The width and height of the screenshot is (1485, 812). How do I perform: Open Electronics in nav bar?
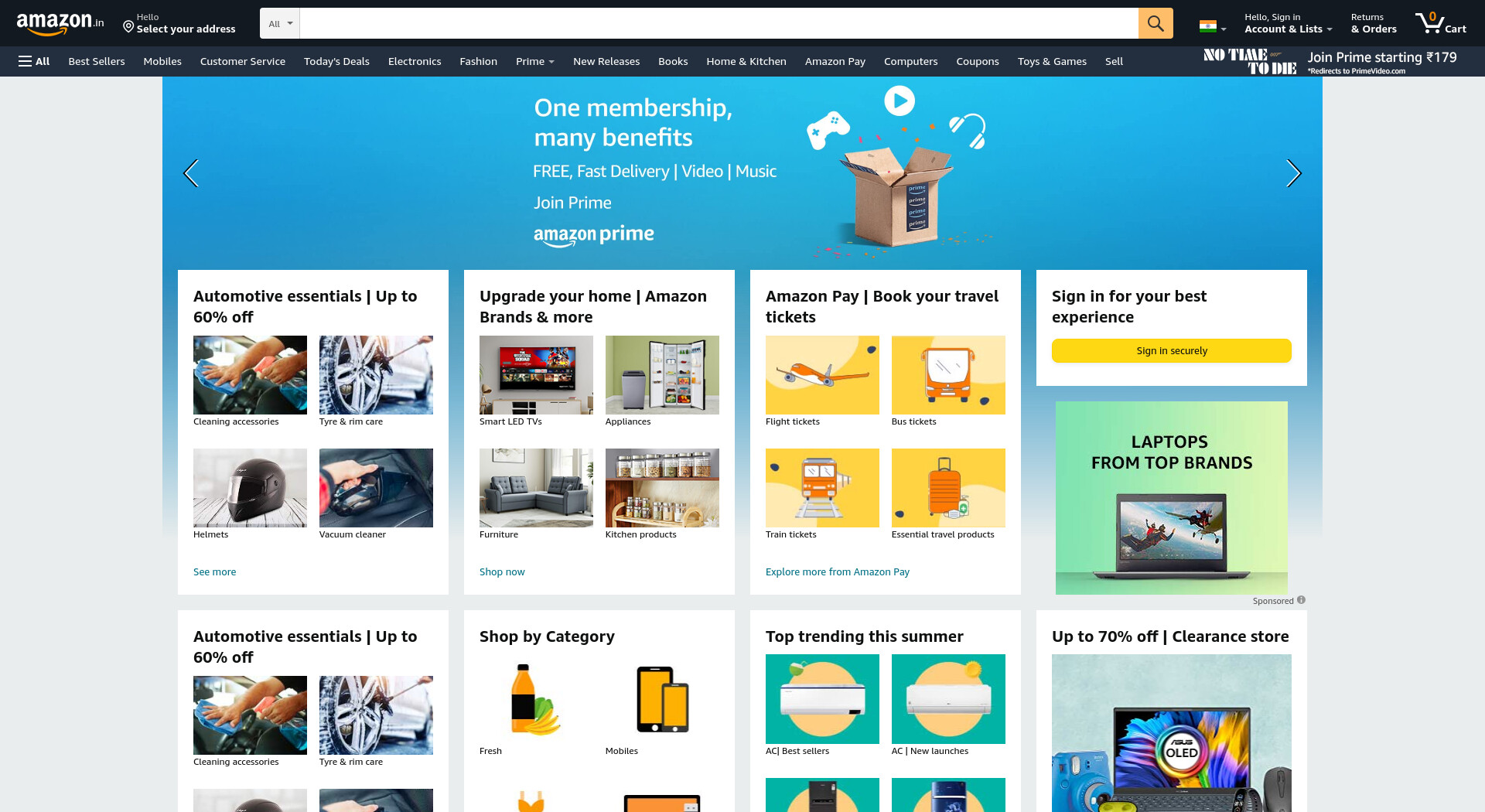click(415, 61)
